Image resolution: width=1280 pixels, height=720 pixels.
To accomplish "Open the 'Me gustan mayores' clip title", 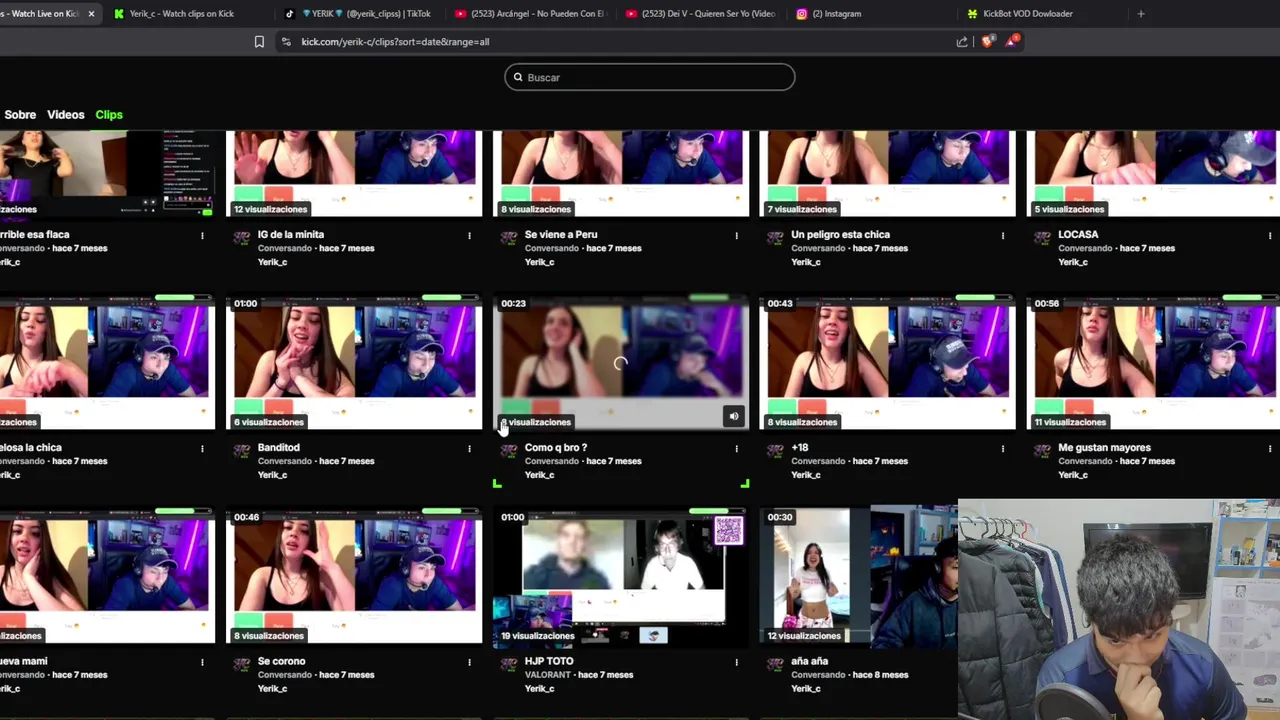I will coord(1104,448).
